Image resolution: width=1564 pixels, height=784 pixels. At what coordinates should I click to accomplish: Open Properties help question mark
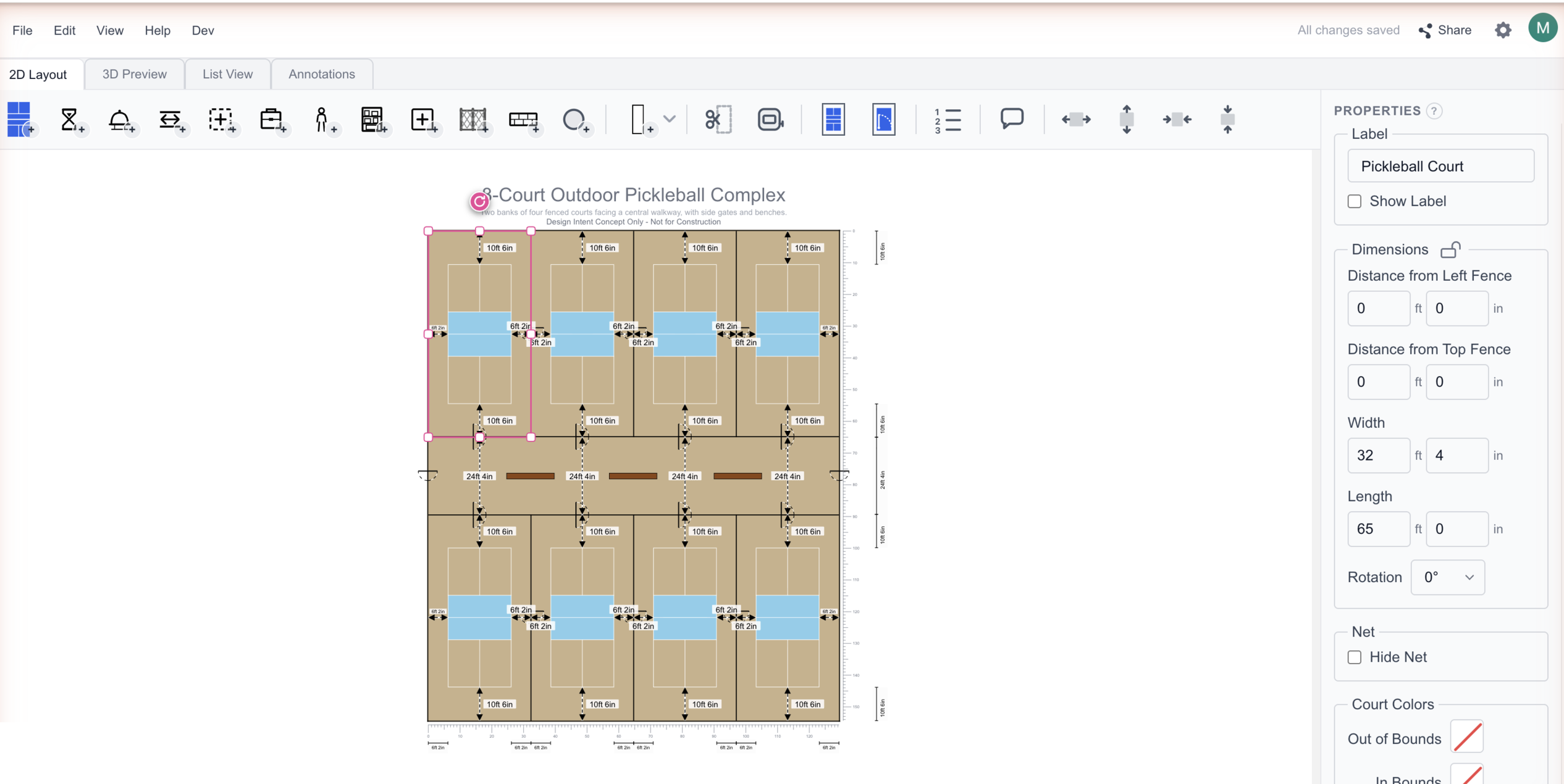point(1434,111)
